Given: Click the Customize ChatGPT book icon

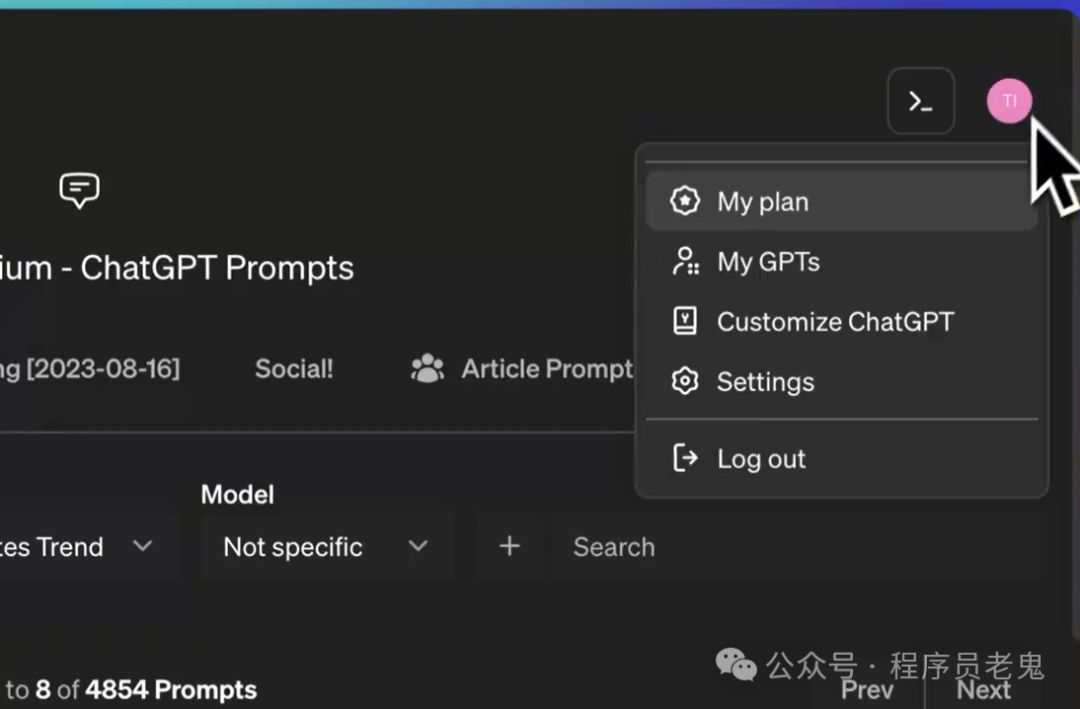Looking at the screenshot, I should [x=685, y=321].
